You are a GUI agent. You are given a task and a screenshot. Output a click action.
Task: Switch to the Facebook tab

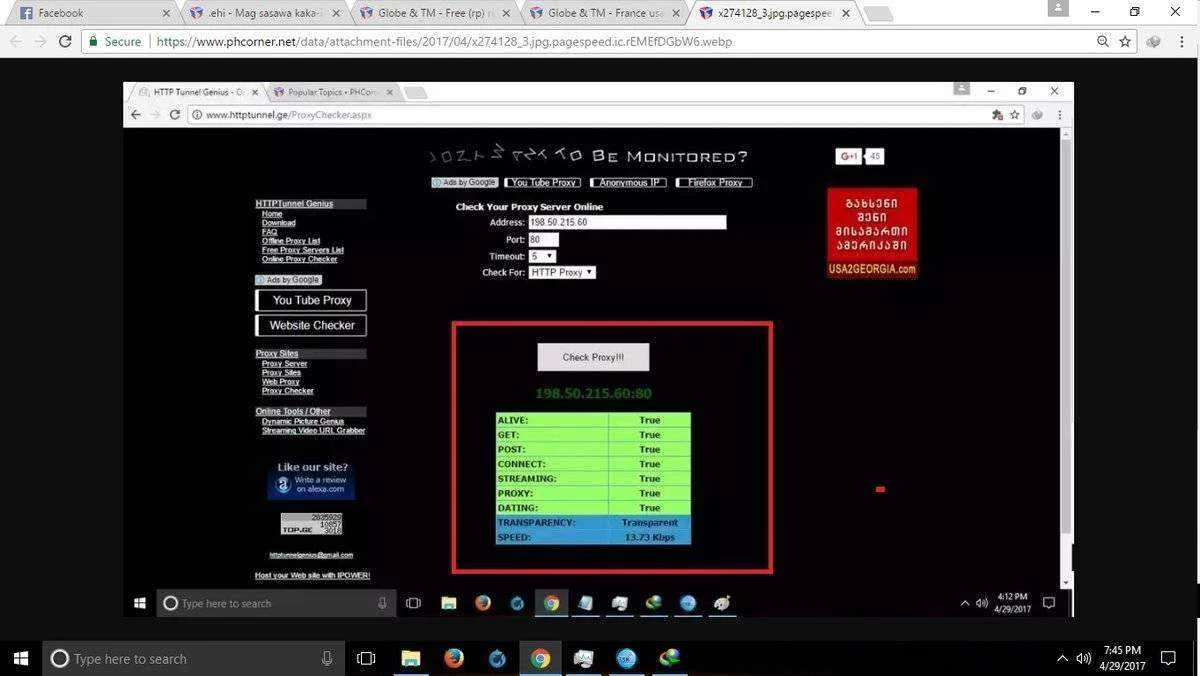pyautogui.click(x=90, y=13)
